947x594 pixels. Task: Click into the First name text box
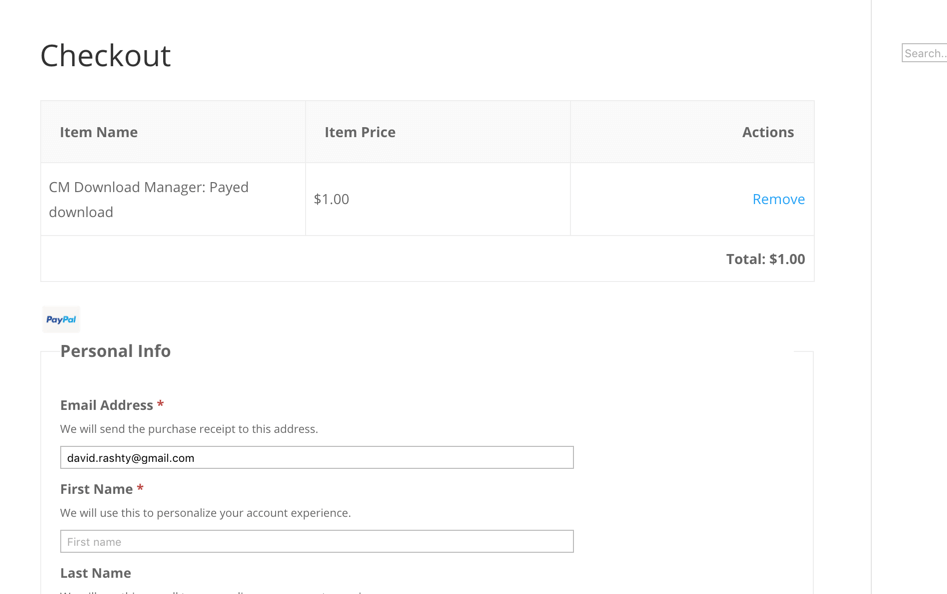(316, 542)
